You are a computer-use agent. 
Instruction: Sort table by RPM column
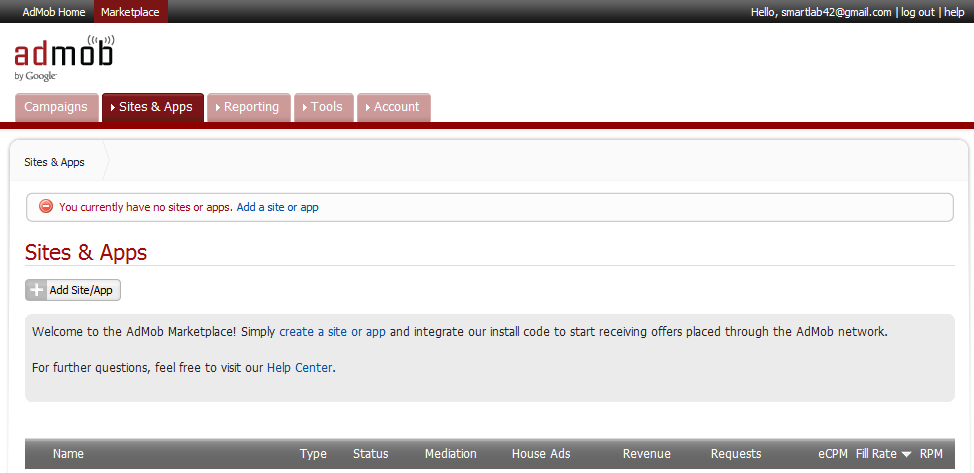tap(931, 454)
